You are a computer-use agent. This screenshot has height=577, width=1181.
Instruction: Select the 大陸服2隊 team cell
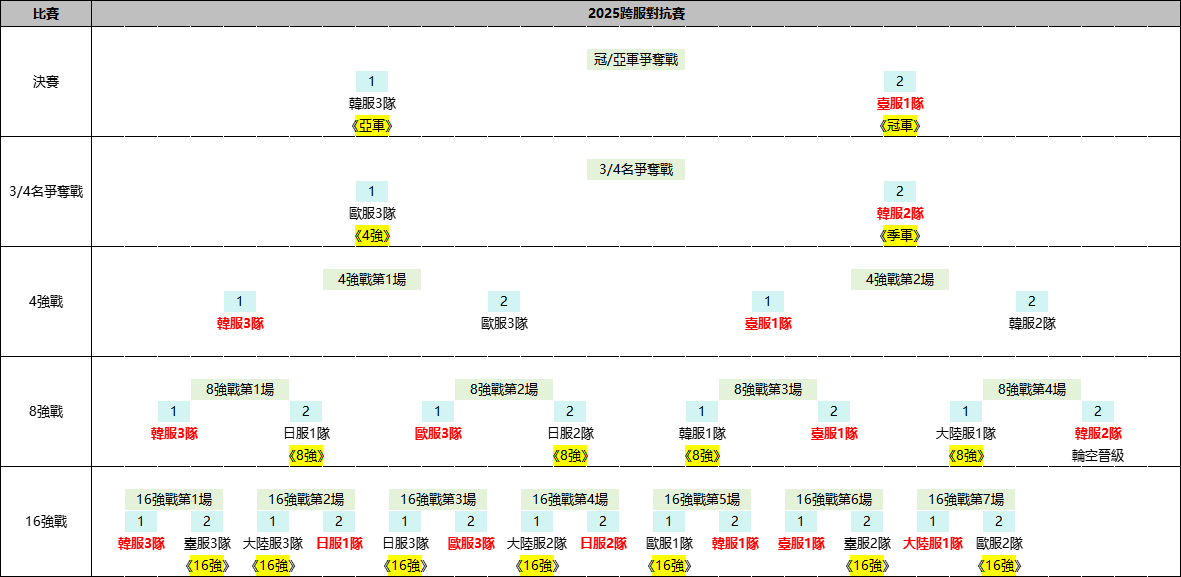click(536, 544)
